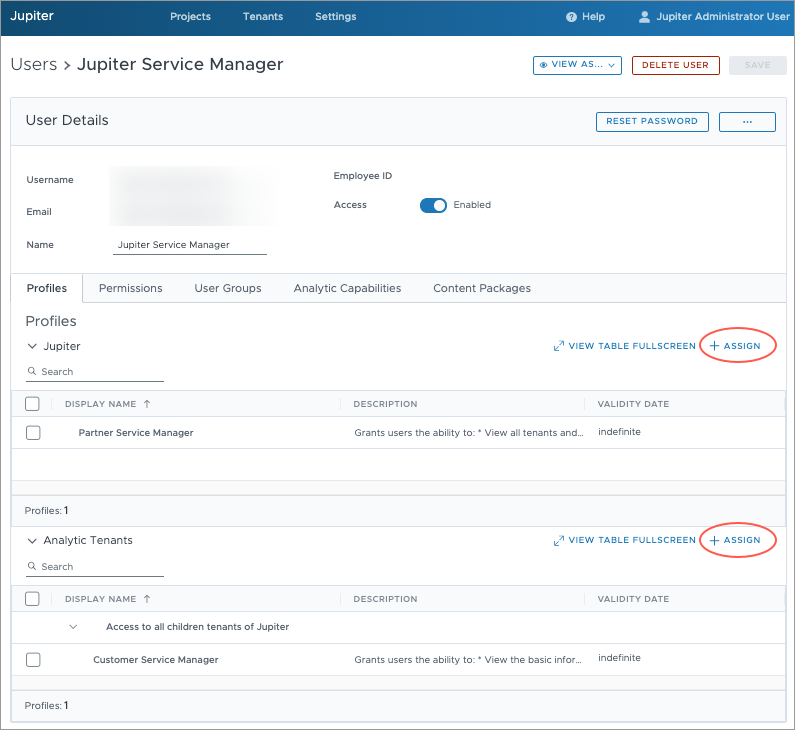Open the three-dots more actions button

click(x=747, y=121)
